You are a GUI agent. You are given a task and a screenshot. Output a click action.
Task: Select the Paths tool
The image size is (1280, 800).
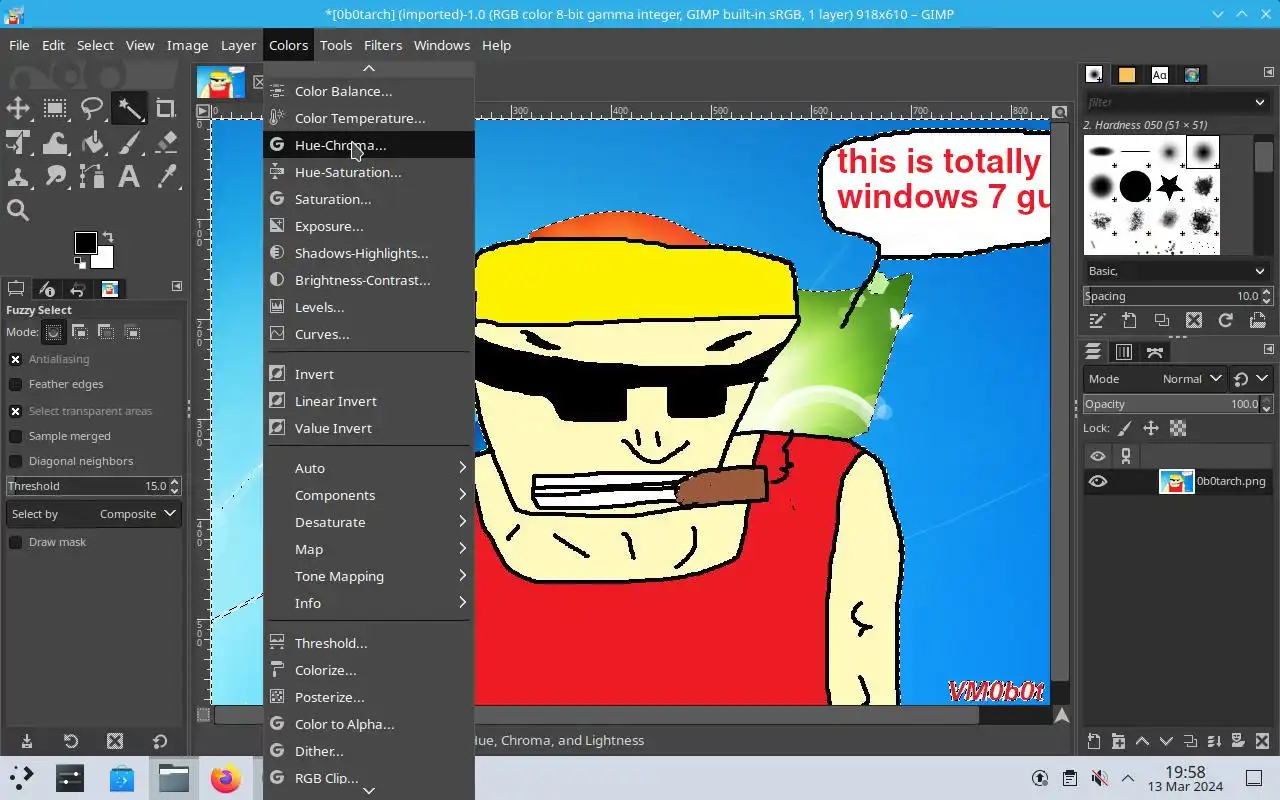pyautogui.click(x=92, y=177)
